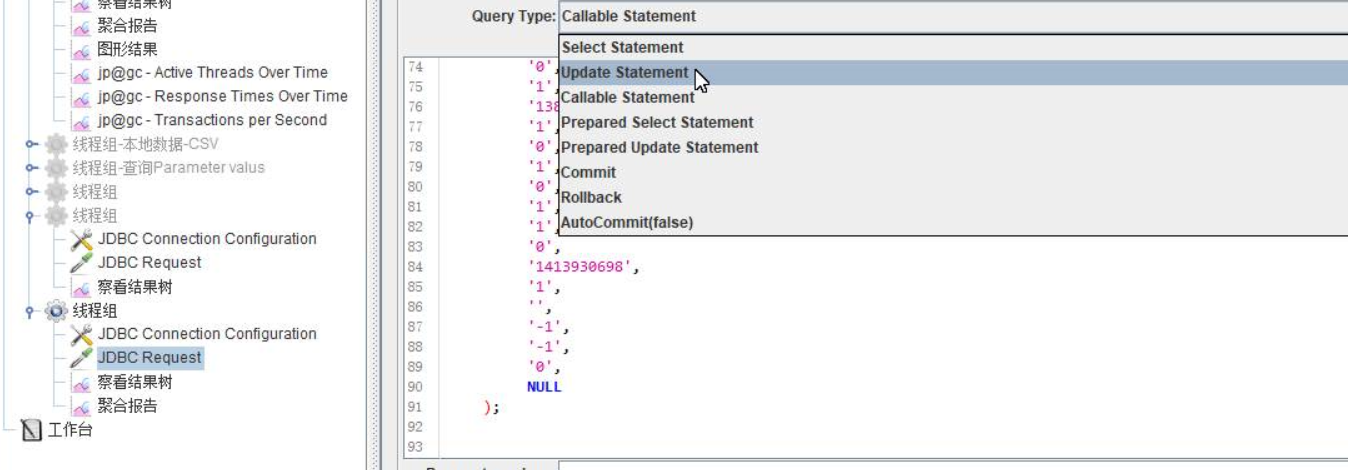The width and height of the screenshot is (1348, 470).
Task: Open the Query Type combo box
Action: tap(950, 16)
